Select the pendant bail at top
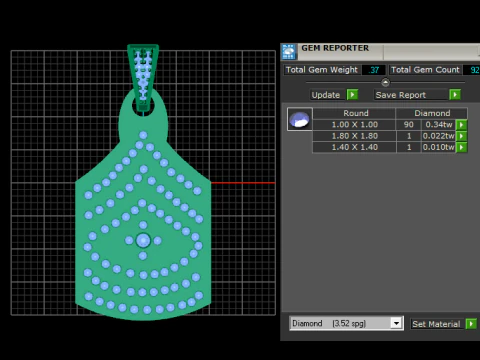Screen dimensions: 480x360 (143, 77)
